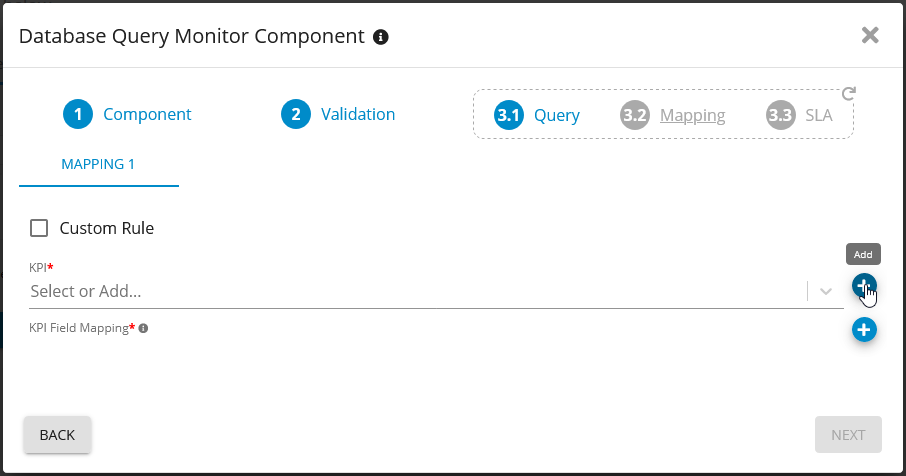Close the Database Query Monitor dialog
This screenshot has width=906, height=476.
click(870, 36)
